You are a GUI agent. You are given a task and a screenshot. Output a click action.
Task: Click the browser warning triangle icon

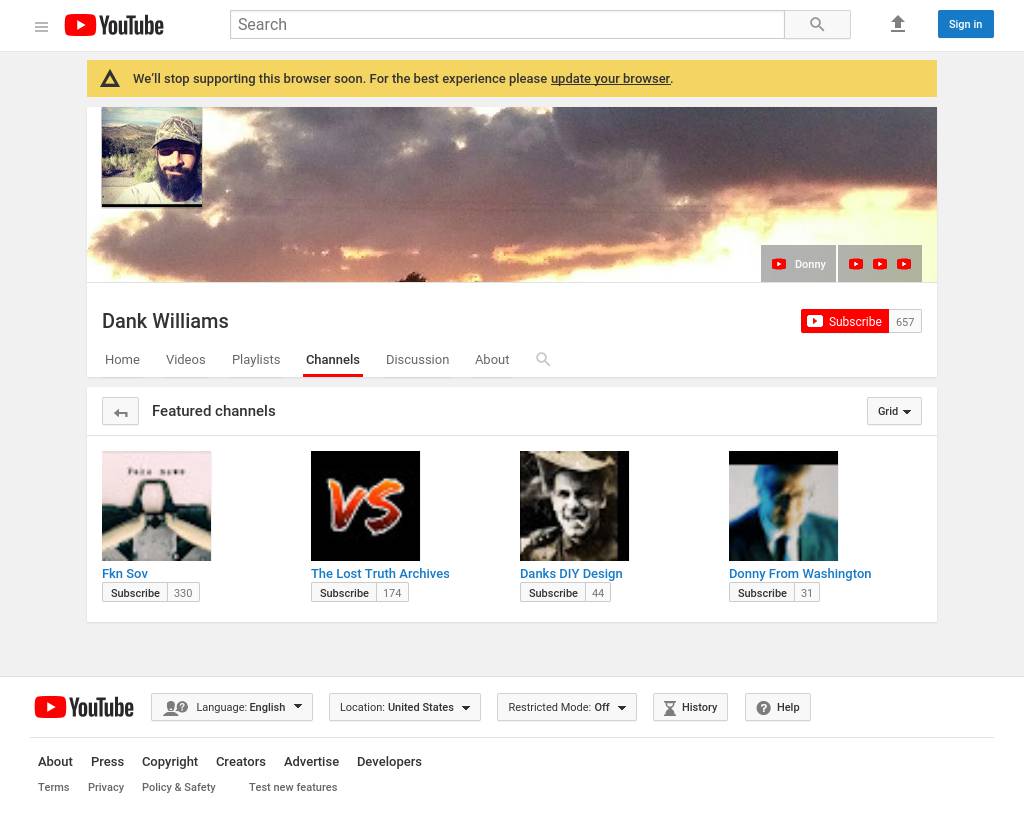click(x=110, y=79)
